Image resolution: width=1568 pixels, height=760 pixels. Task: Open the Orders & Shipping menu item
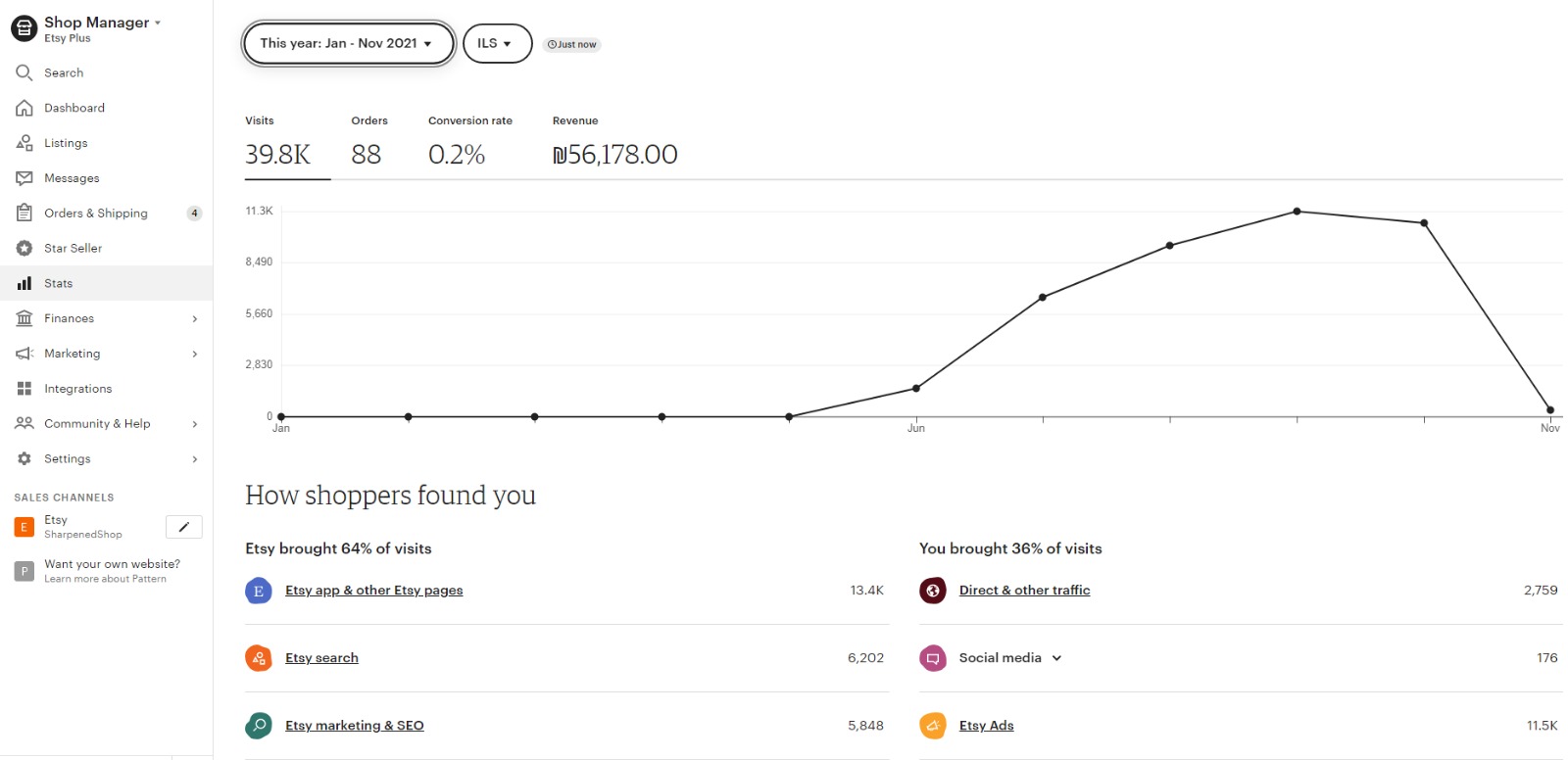tap(95, 214)
